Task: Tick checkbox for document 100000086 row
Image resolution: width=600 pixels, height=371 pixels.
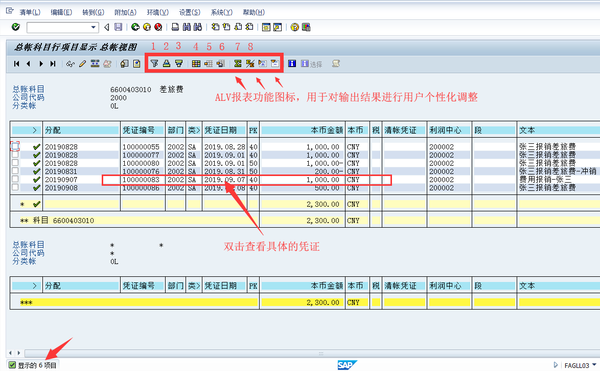Action: (x=15, y=187)
